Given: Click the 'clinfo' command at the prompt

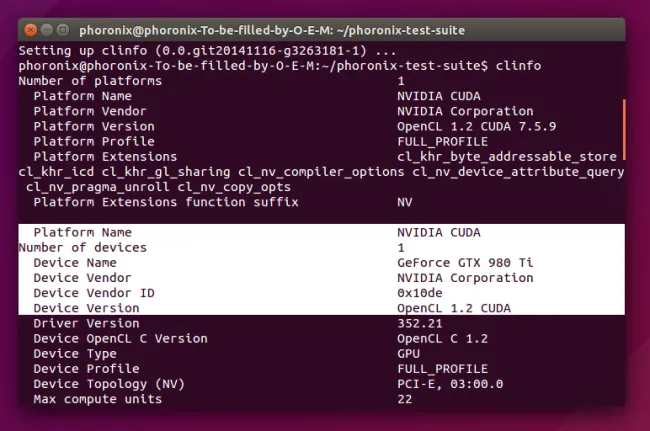Looking at the screenshot, I should coord(519,65).
